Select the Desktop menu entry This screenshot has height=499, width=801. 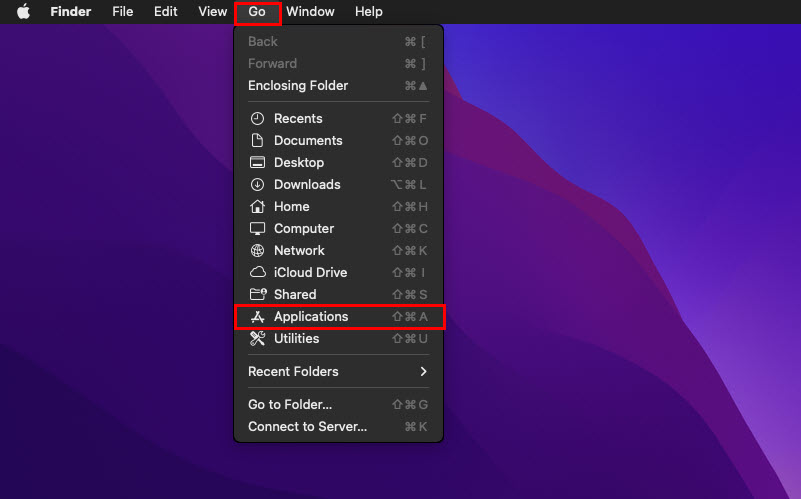(x=338, y=162)
